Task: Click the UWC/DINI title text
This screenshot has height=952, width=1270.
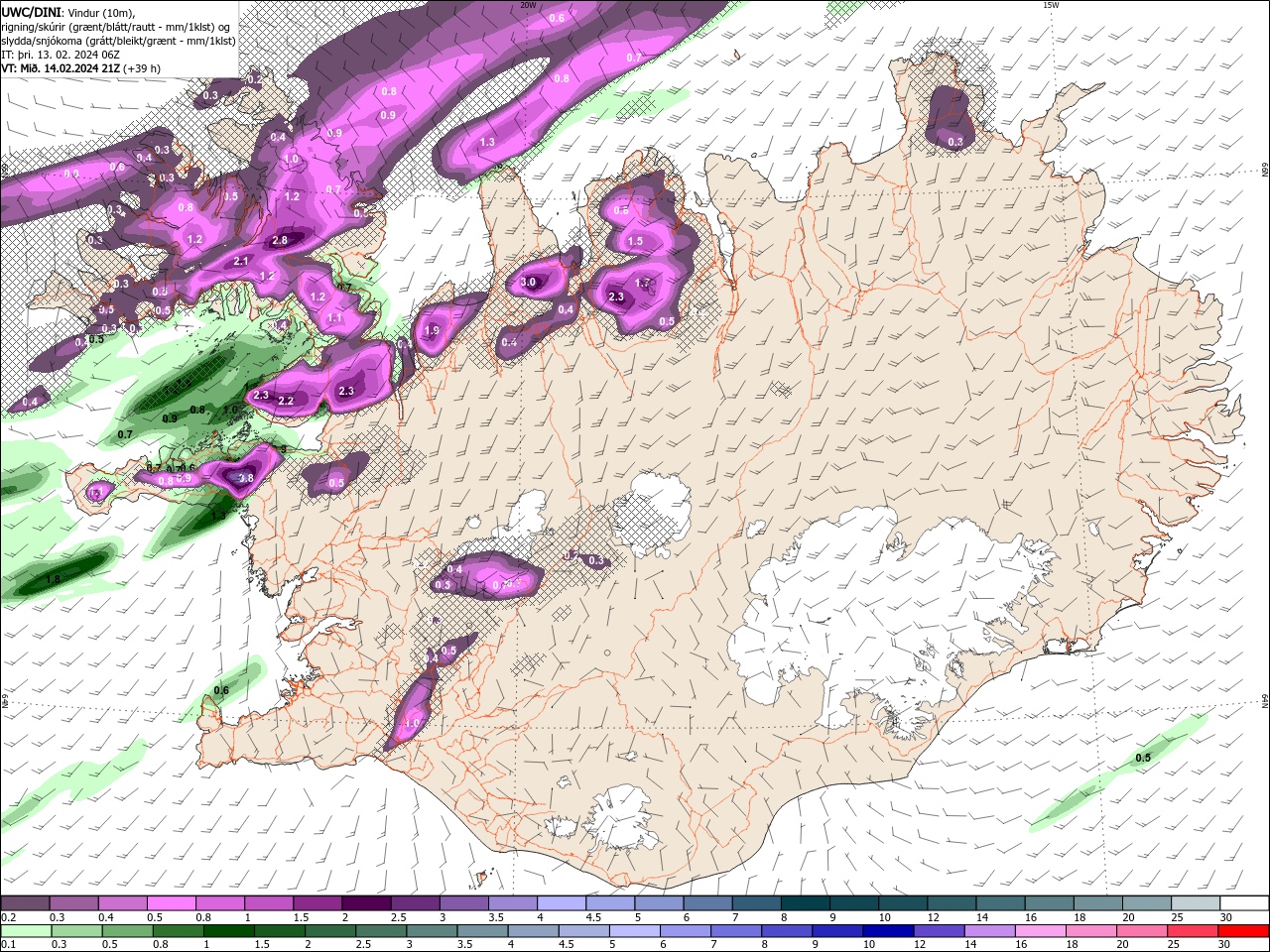Action: pos(31,12)
